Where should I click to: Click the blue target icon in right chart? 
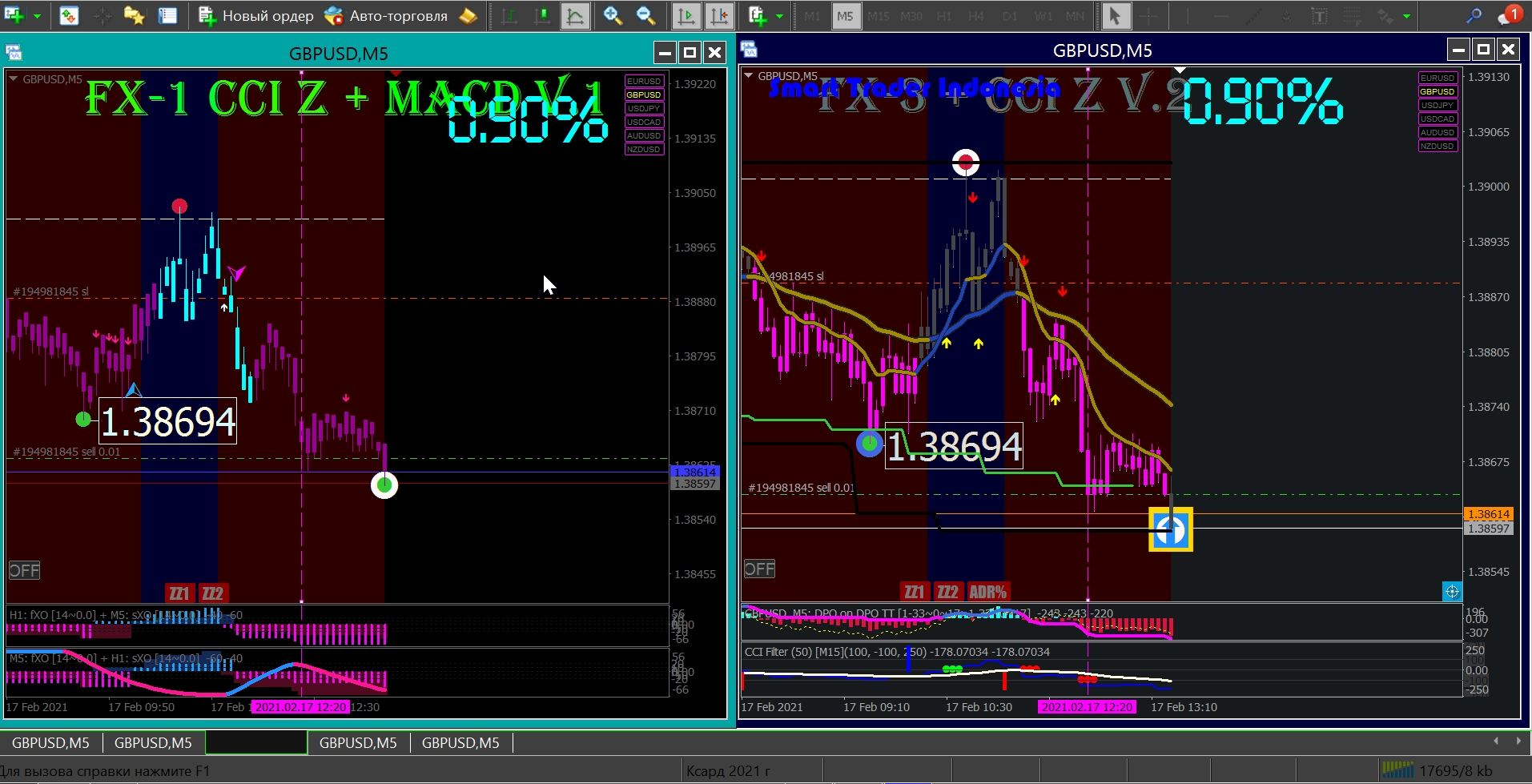tap(1452, 591)
